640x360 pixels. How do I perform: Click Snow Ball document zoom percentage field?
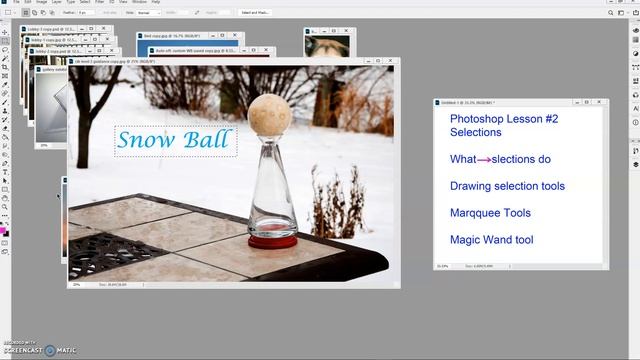click(76, 284)
